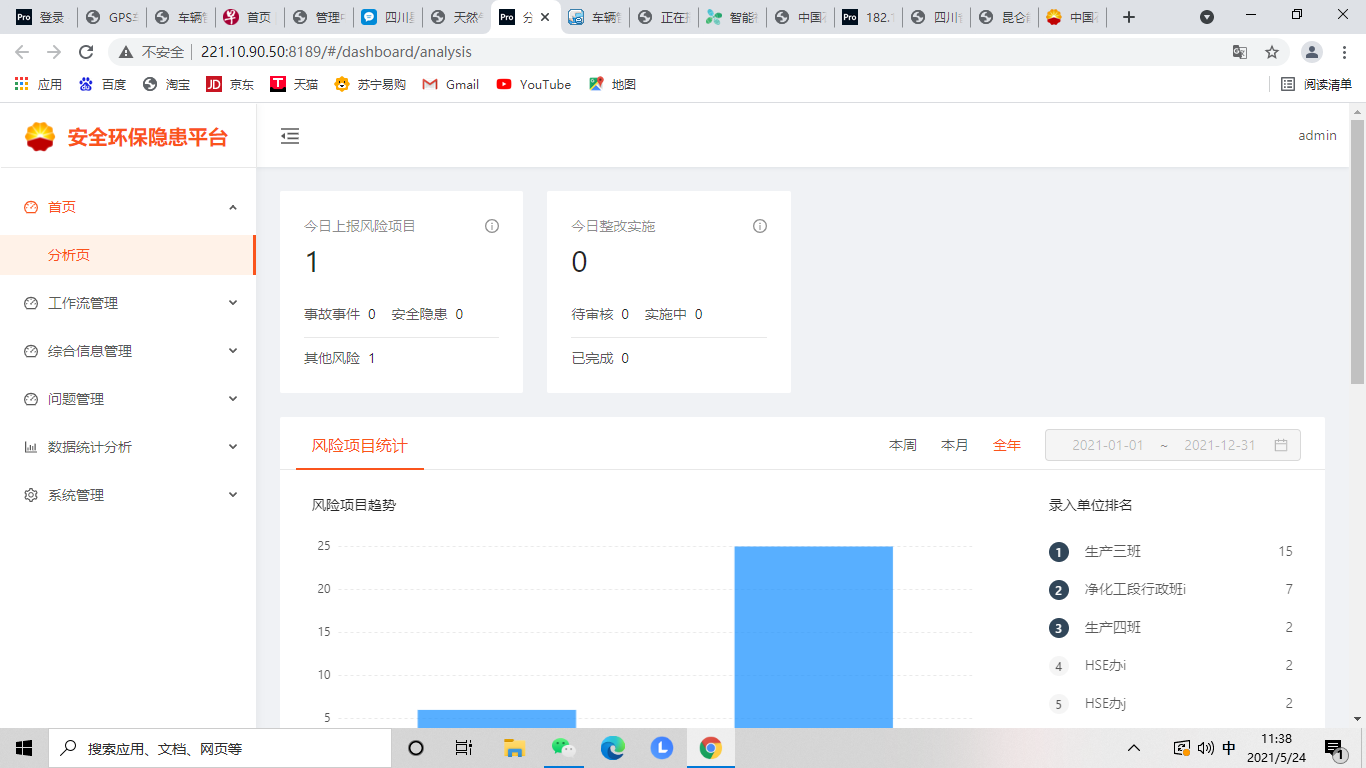This screenshot has width=1366, height=768.
Task: Expand the 工作流管理 menu
Action: 233,303
